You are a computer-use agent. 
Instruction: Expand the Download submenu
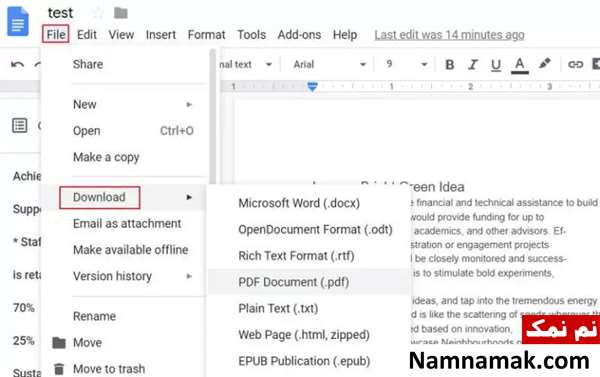pyautogui.click(x=124, y=197)
